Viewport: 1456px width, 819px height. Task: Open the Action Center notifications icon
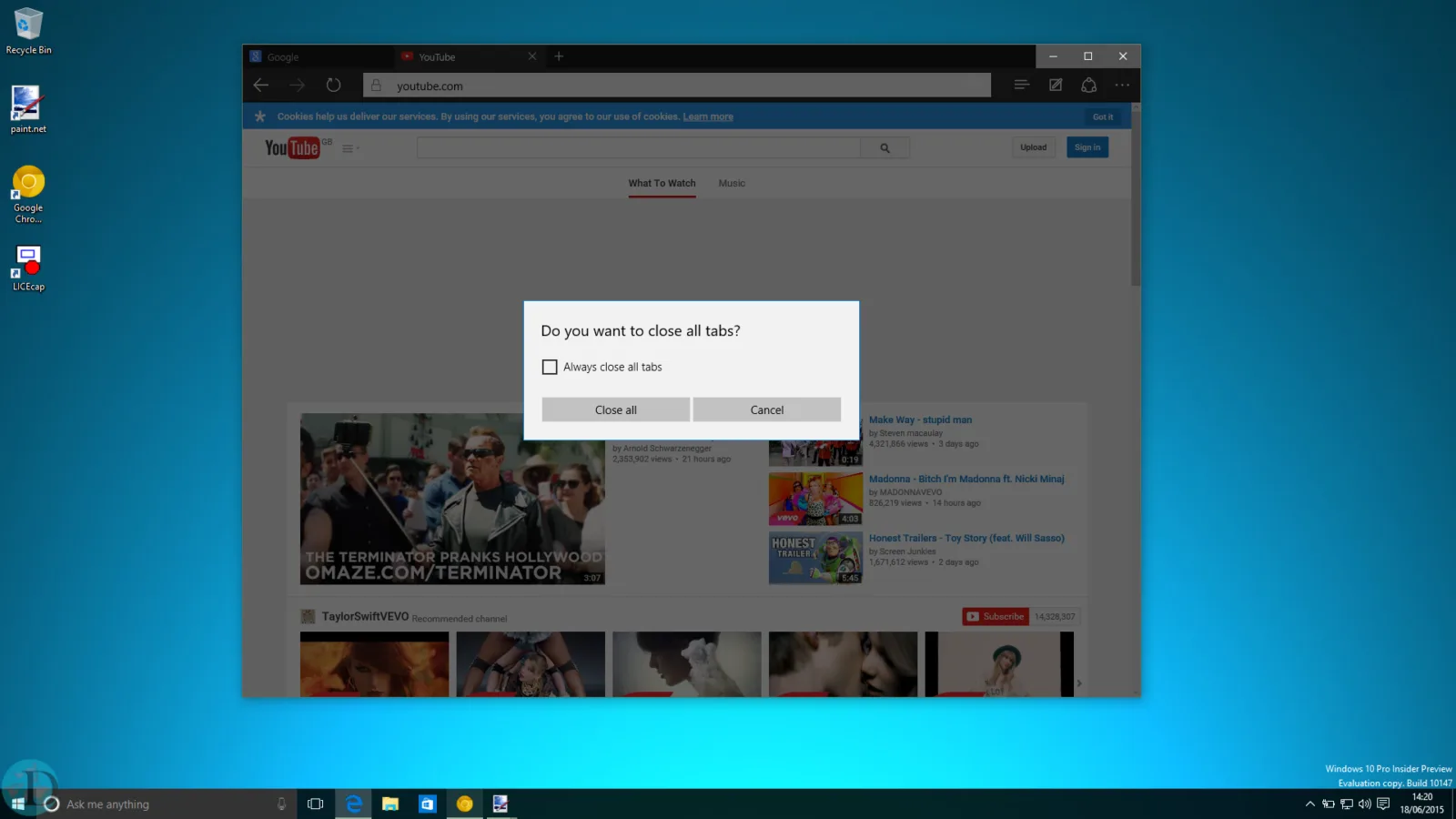point(1383,804)
